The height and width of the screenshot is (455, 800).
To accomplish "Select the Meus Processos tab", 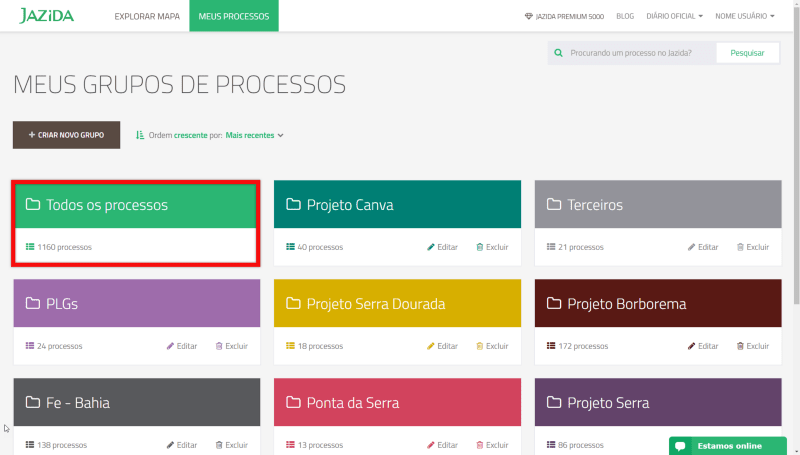I will tap(234, 16).
